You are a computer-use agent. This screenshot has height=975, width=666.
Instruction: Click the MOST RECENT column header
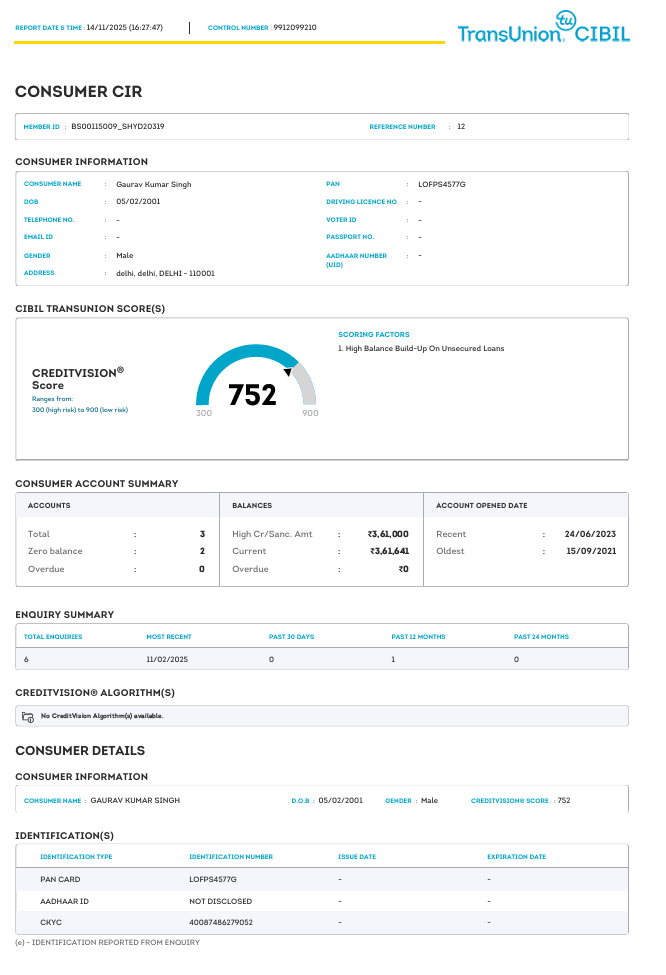point(169,637)
